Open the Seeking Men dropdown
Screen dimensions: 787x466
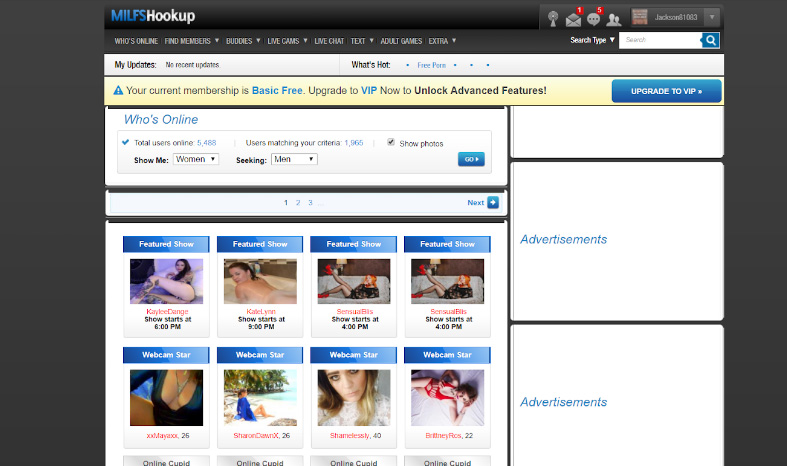point(294,159)
